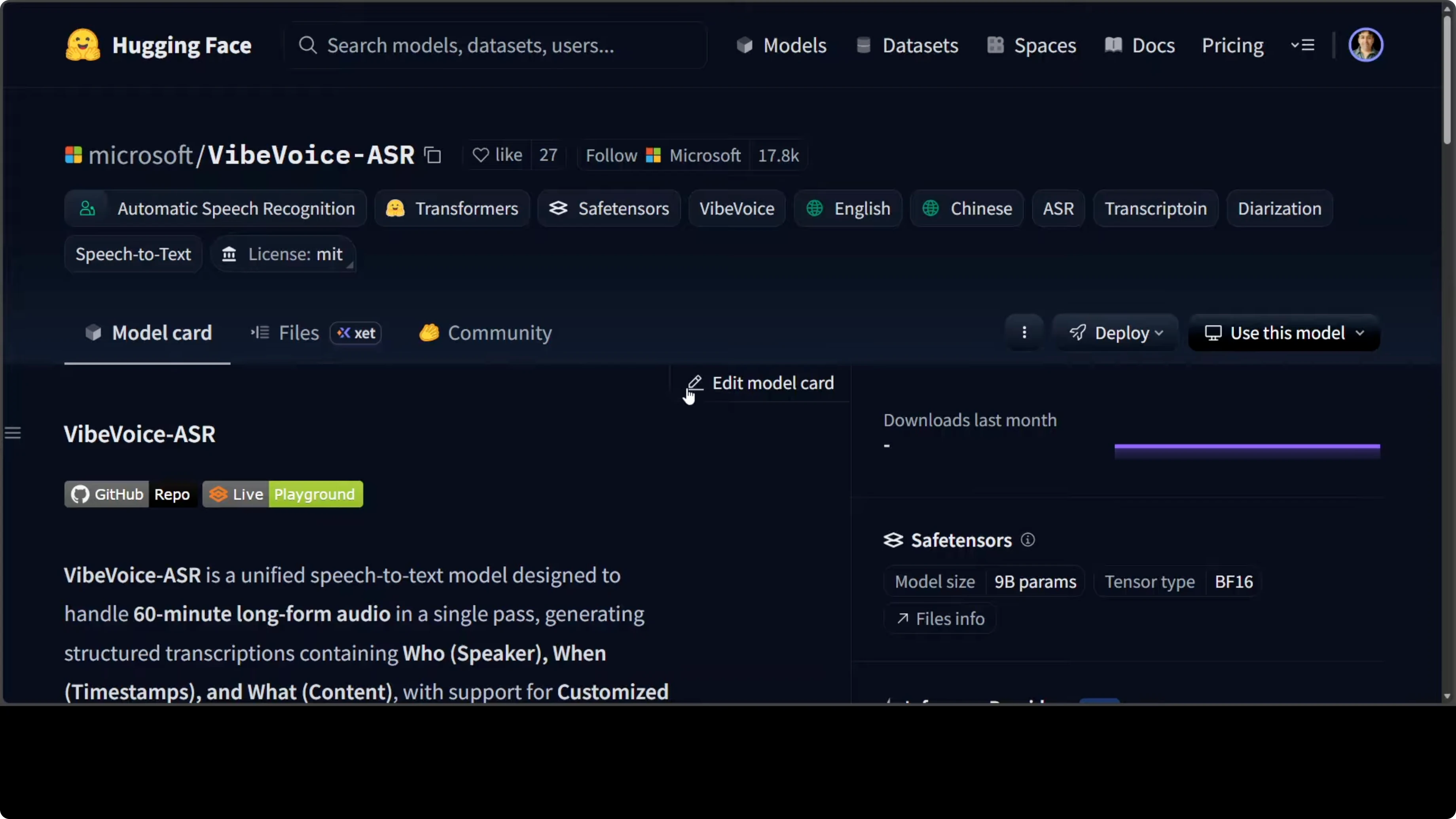Like the model with heart button
1456x819 pixels.
(497, 155)
